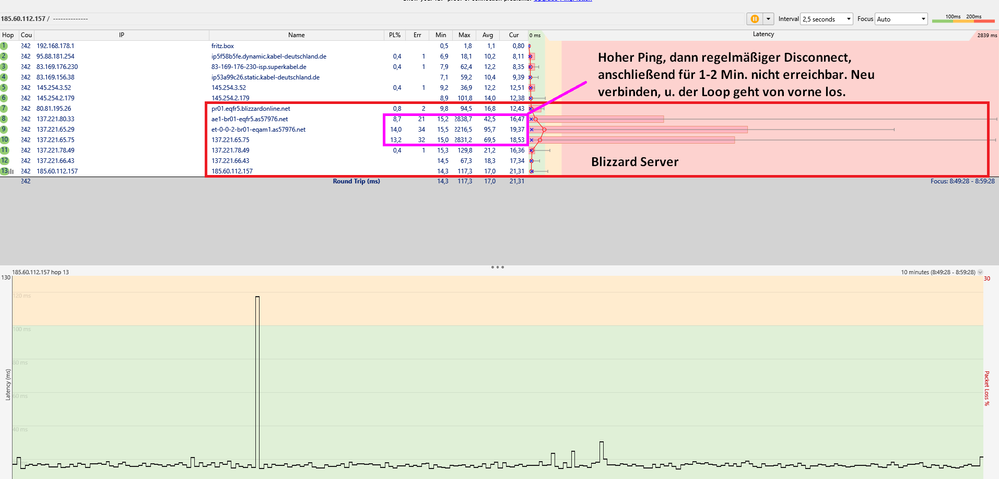Viewport: 999px width, 479px height.
Task: Click the Min column header
Action: (441, 35)
